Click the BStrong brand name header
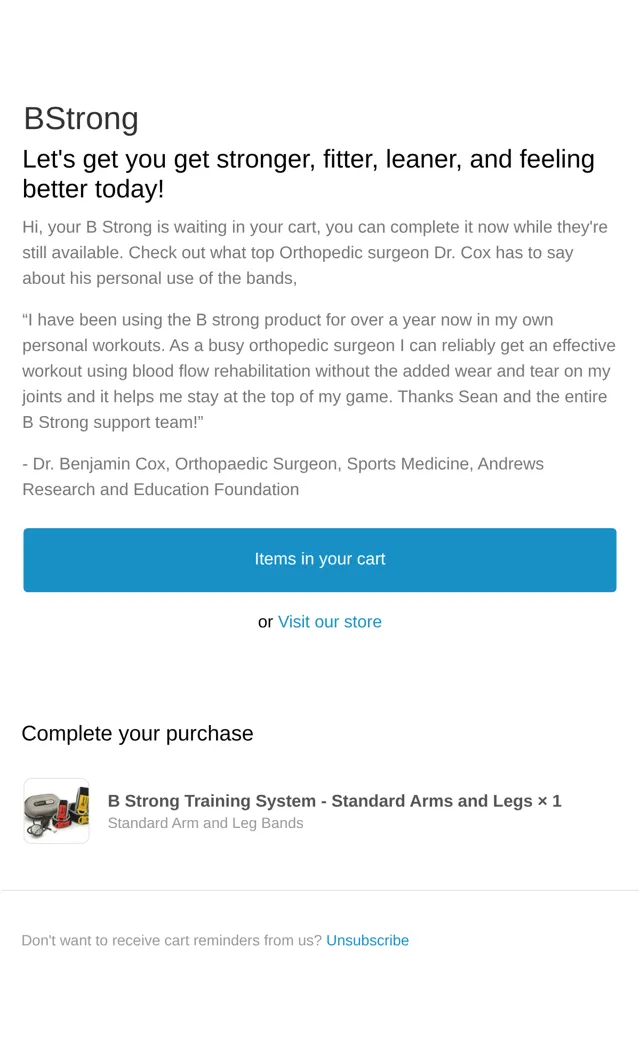 click(x=81, y=119)
